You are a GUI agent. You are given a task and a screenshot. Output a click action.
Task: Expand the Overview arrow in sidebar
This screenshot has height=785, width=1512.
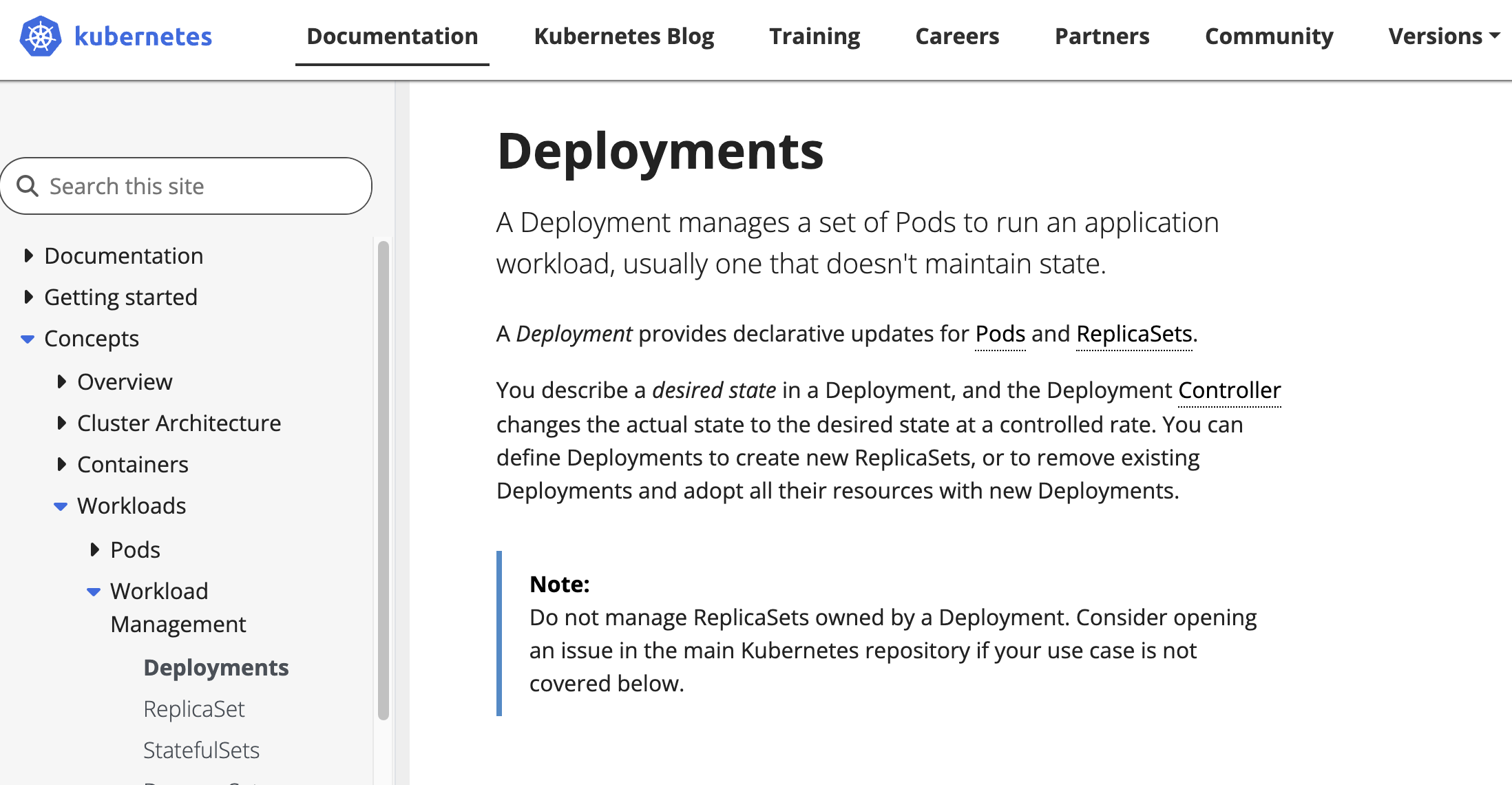[61, 381]
